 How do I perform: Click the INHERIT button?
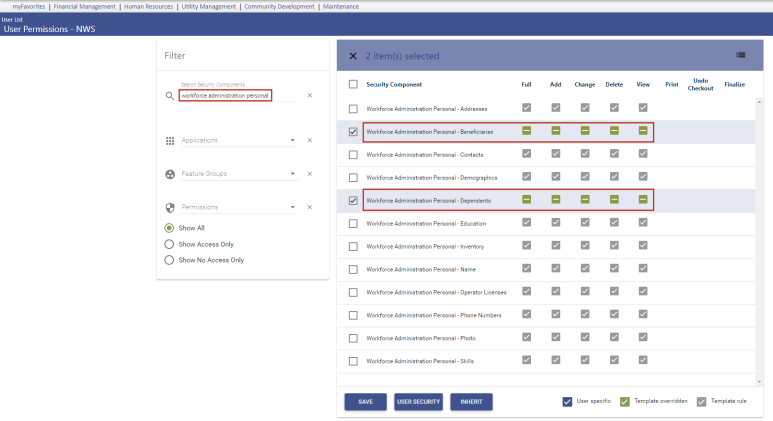click(471, 402)
